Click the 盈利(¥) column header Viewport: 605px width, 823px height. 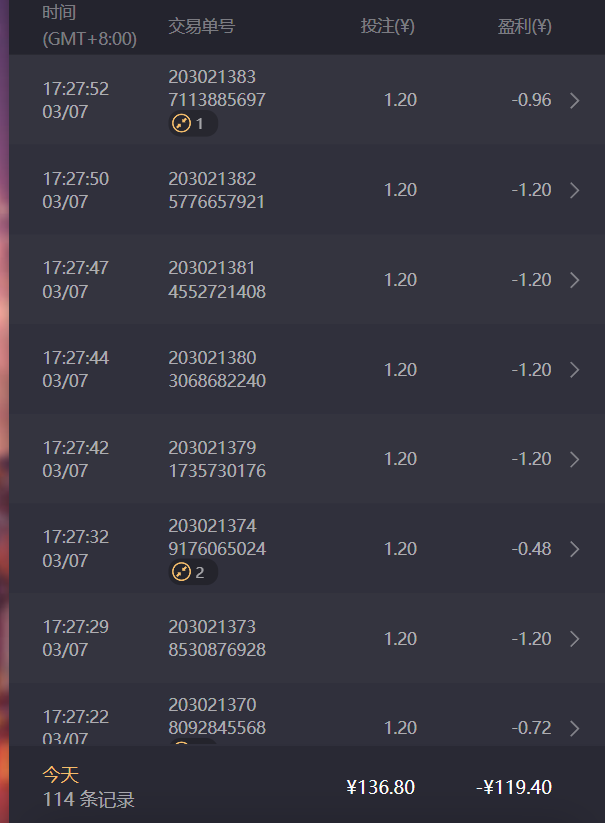(x=524, y=26)
